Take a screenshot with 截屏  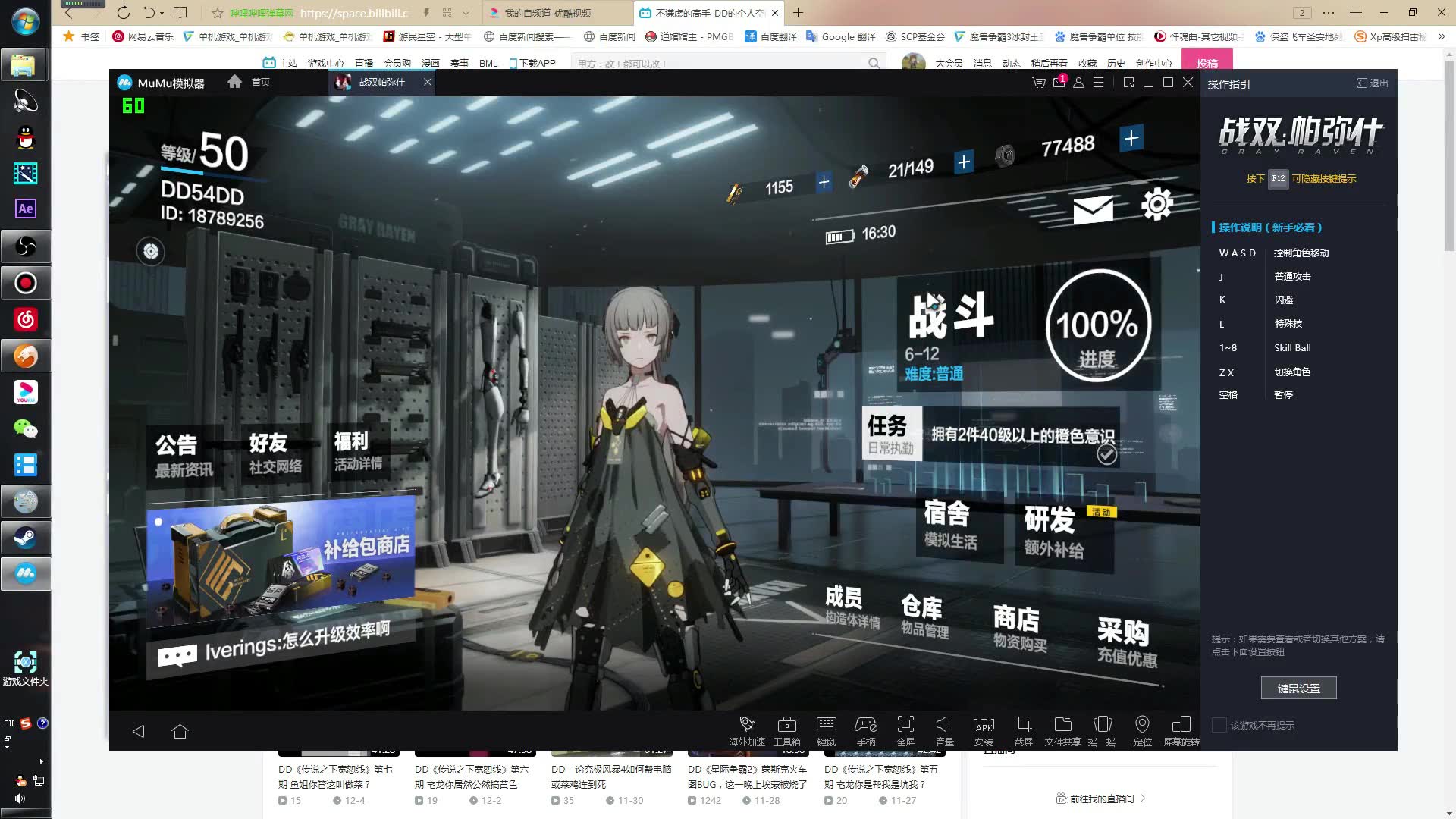pos(1024,731)
